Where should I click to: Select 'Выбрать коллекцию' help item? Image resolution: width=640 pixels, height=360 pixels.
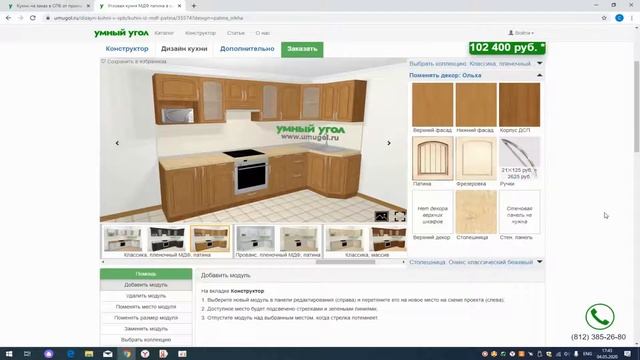pos(146,340)
